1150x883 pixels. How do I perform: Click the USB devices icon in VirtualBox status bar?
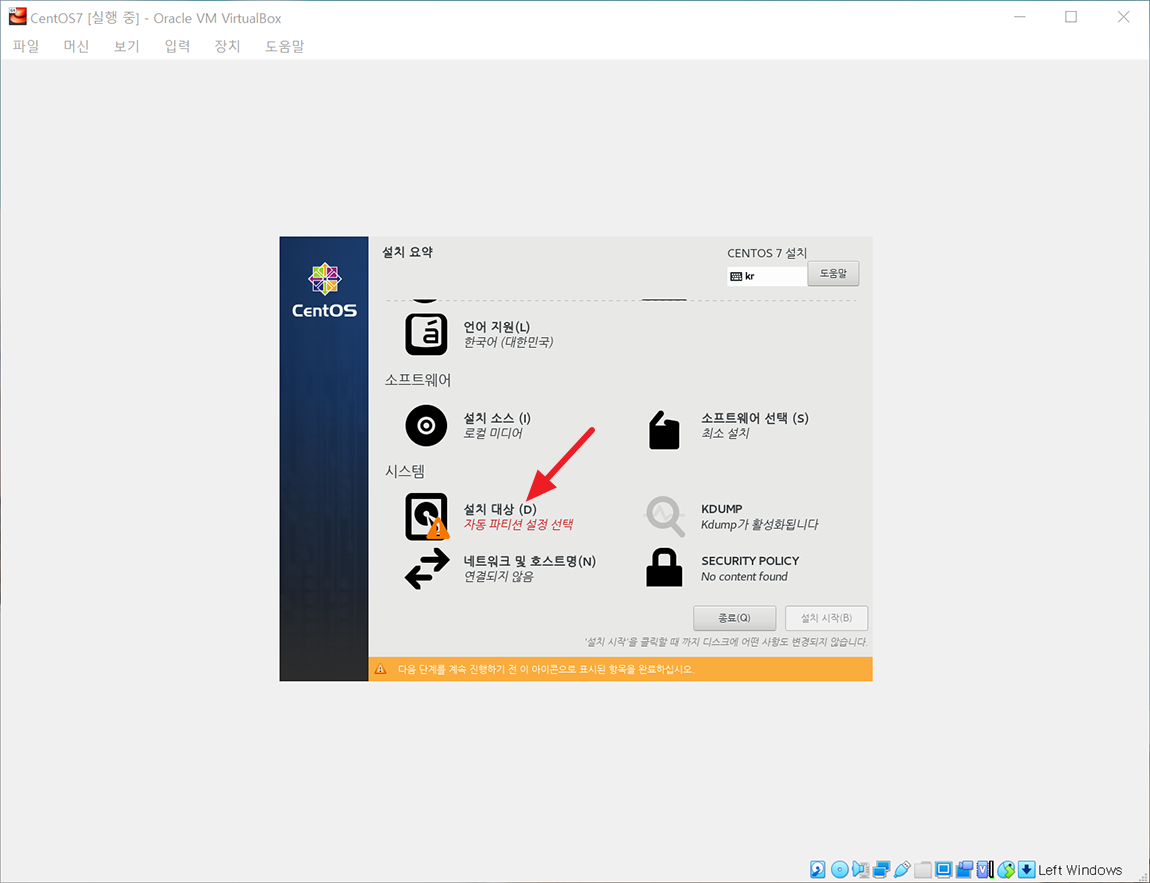click(x=902, y=869)
